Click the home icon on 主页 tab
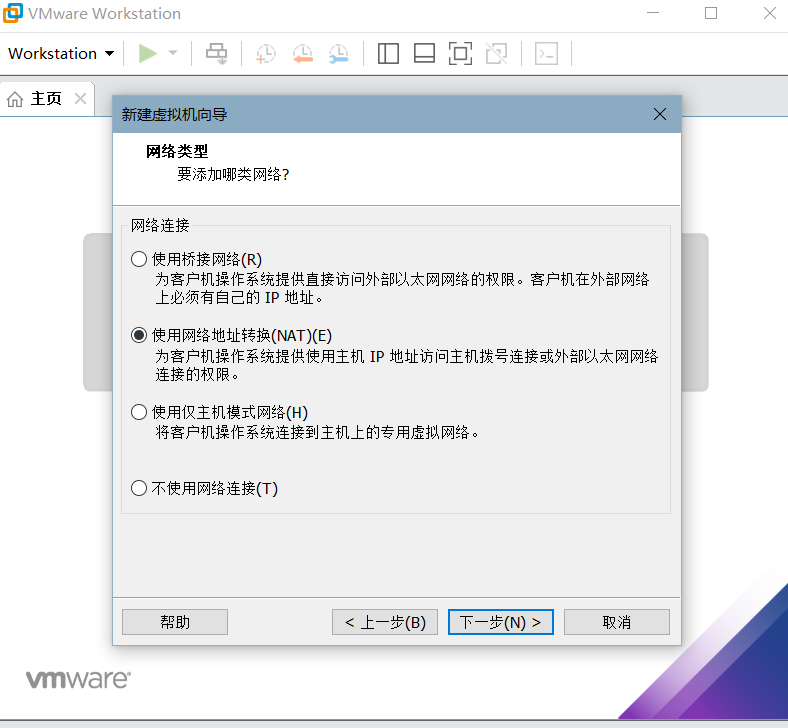Viewport: 788px width, 728px height. click(x=15, y=99)
